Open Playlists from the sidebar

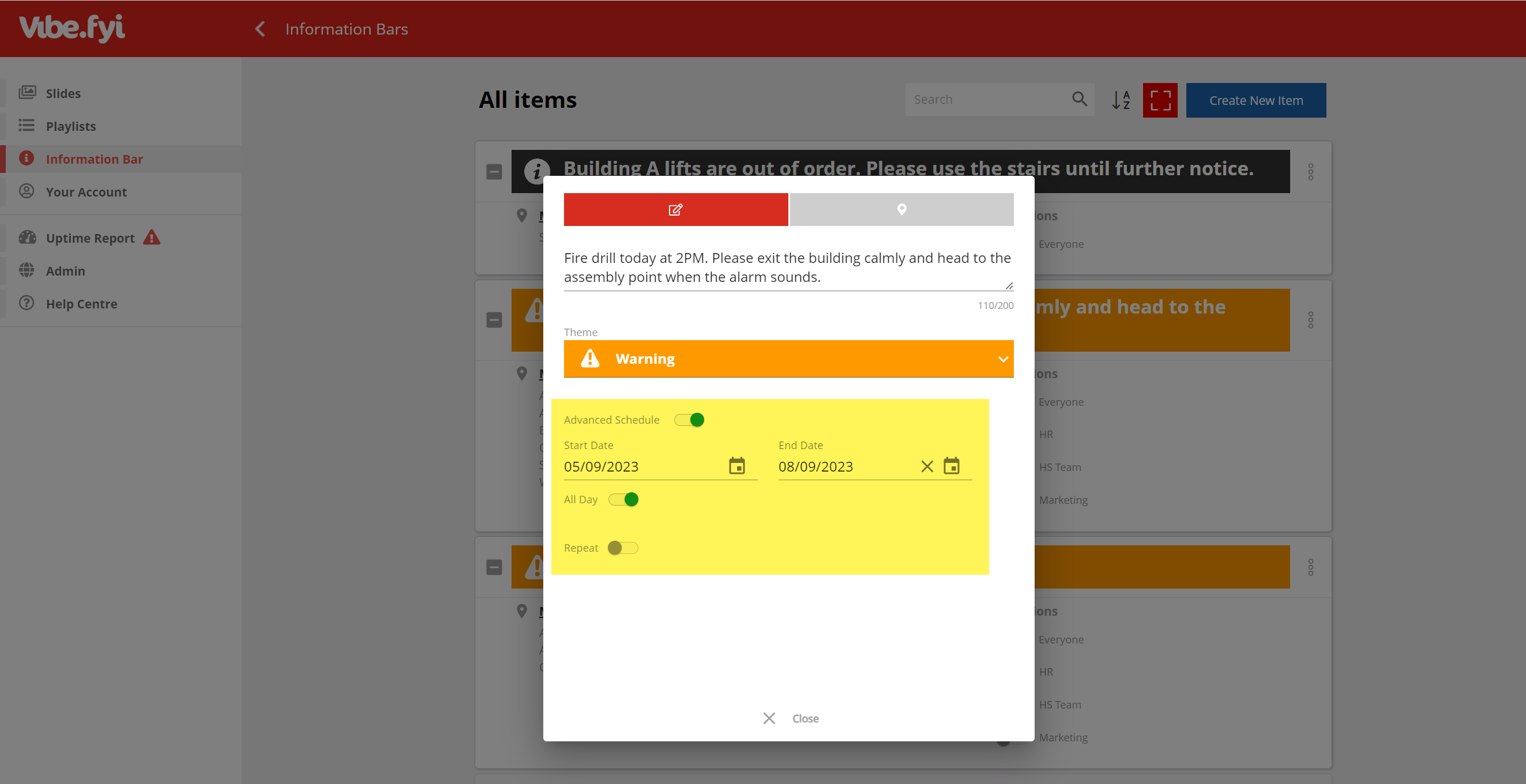[x=70, y=126]
